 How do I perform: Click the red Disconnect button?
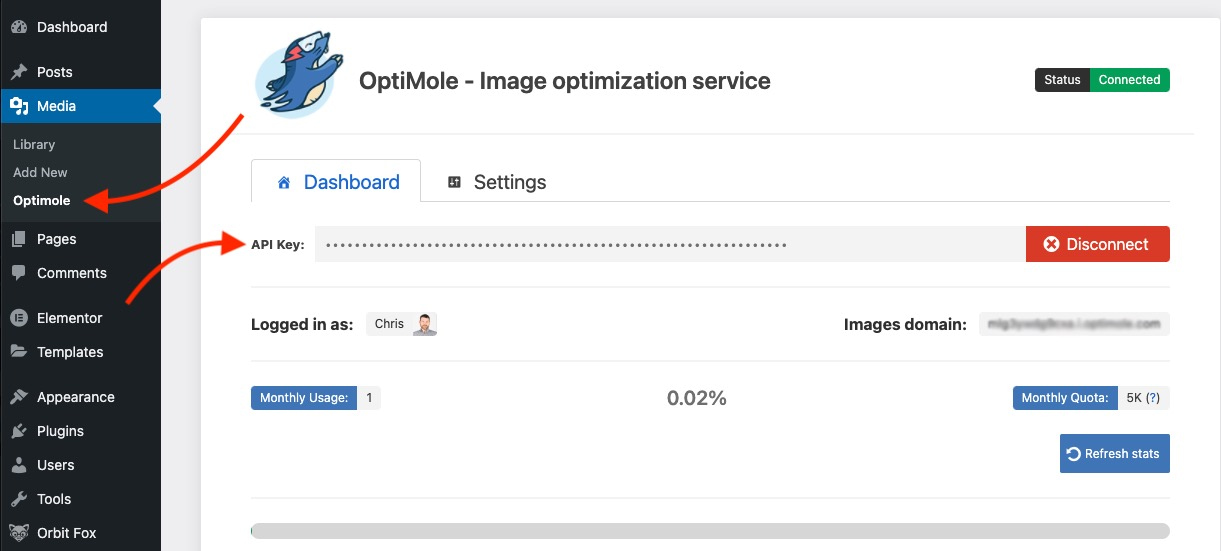[1097, 244]
